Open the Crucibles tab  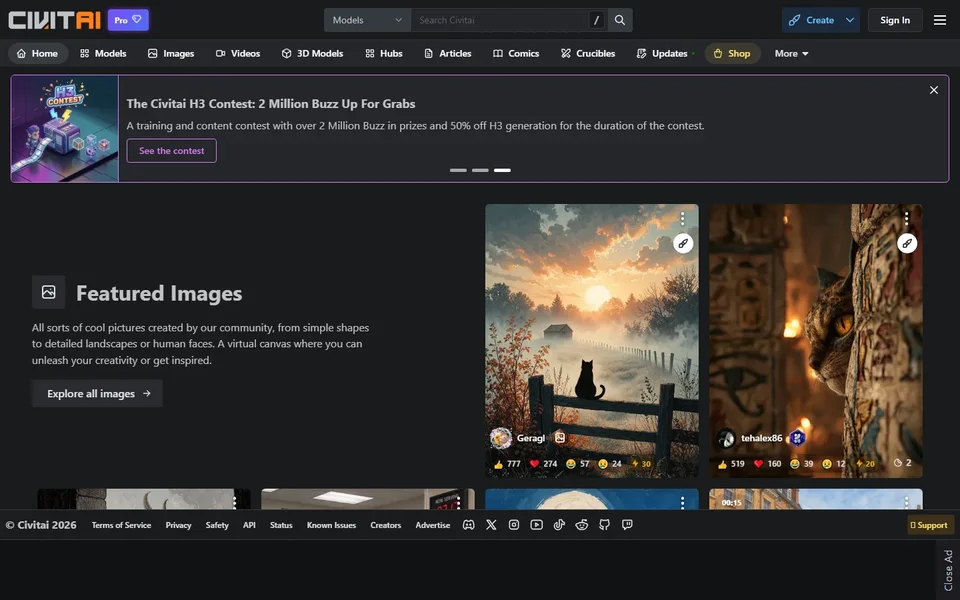[x=588, y=53]
